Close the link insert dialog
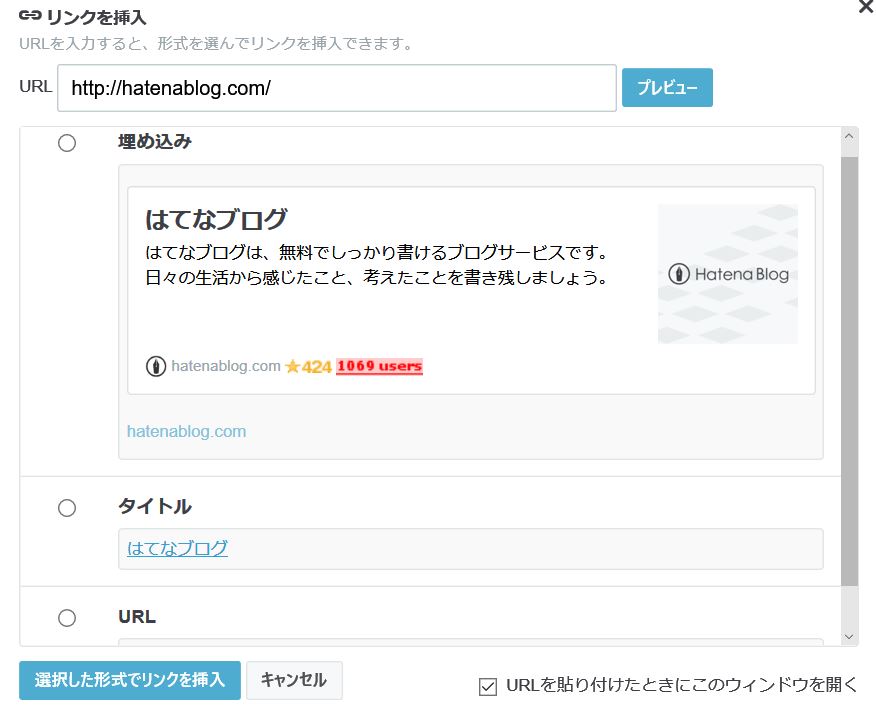The image size is (876, 707). [x=866, y=7]
